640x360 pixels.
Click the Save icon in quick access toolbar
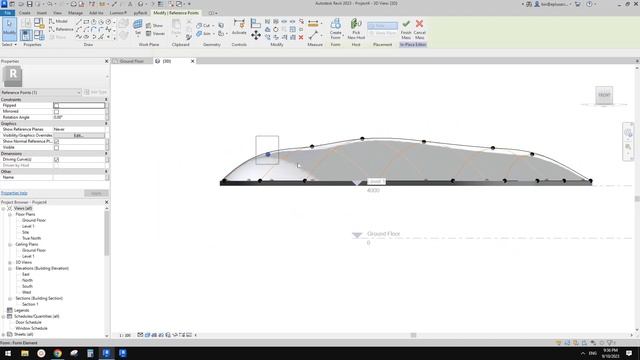click(29, 4)
